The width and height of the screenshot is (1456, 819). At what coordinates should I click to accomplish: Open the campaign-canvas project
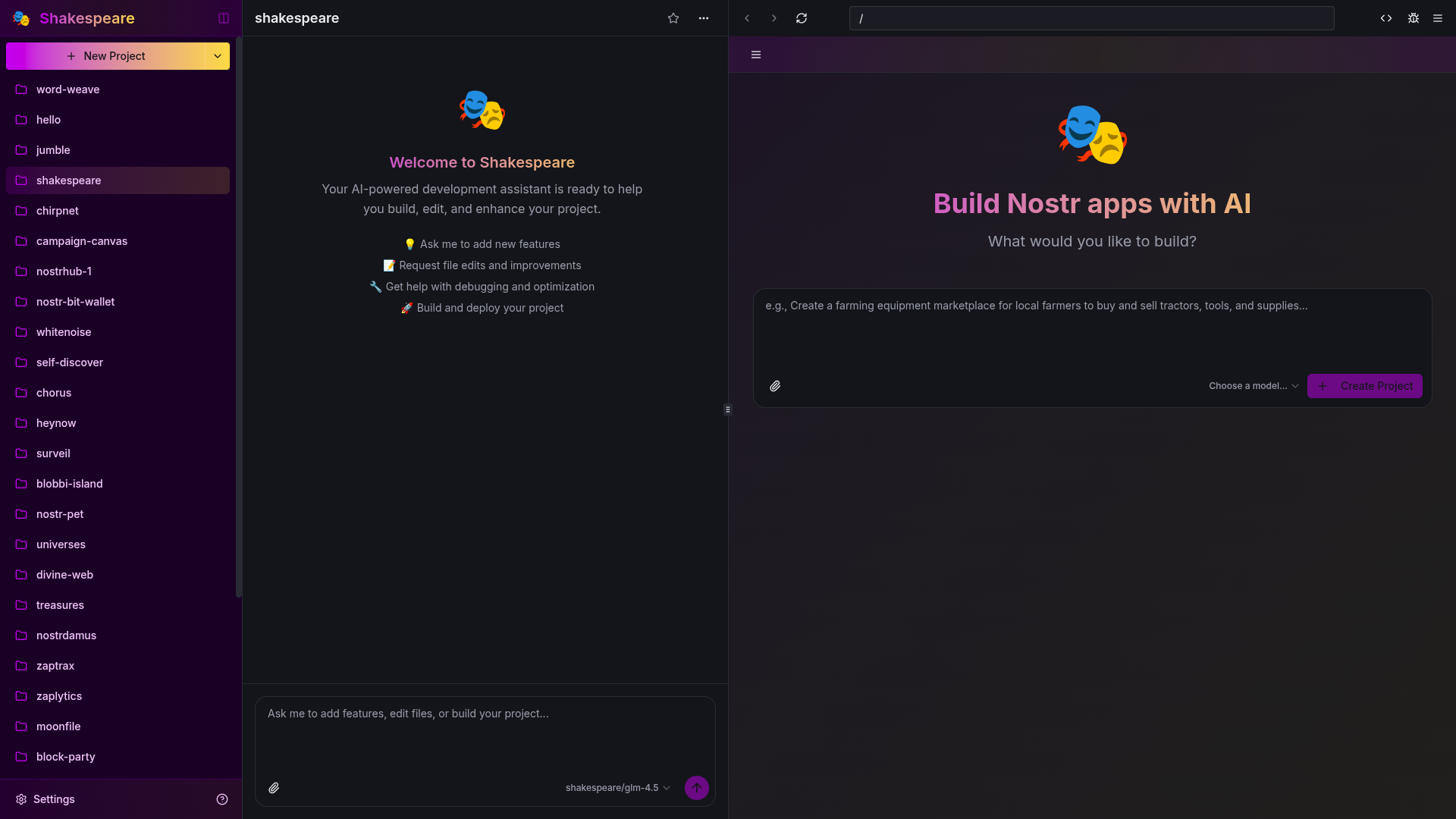point(118,241)
